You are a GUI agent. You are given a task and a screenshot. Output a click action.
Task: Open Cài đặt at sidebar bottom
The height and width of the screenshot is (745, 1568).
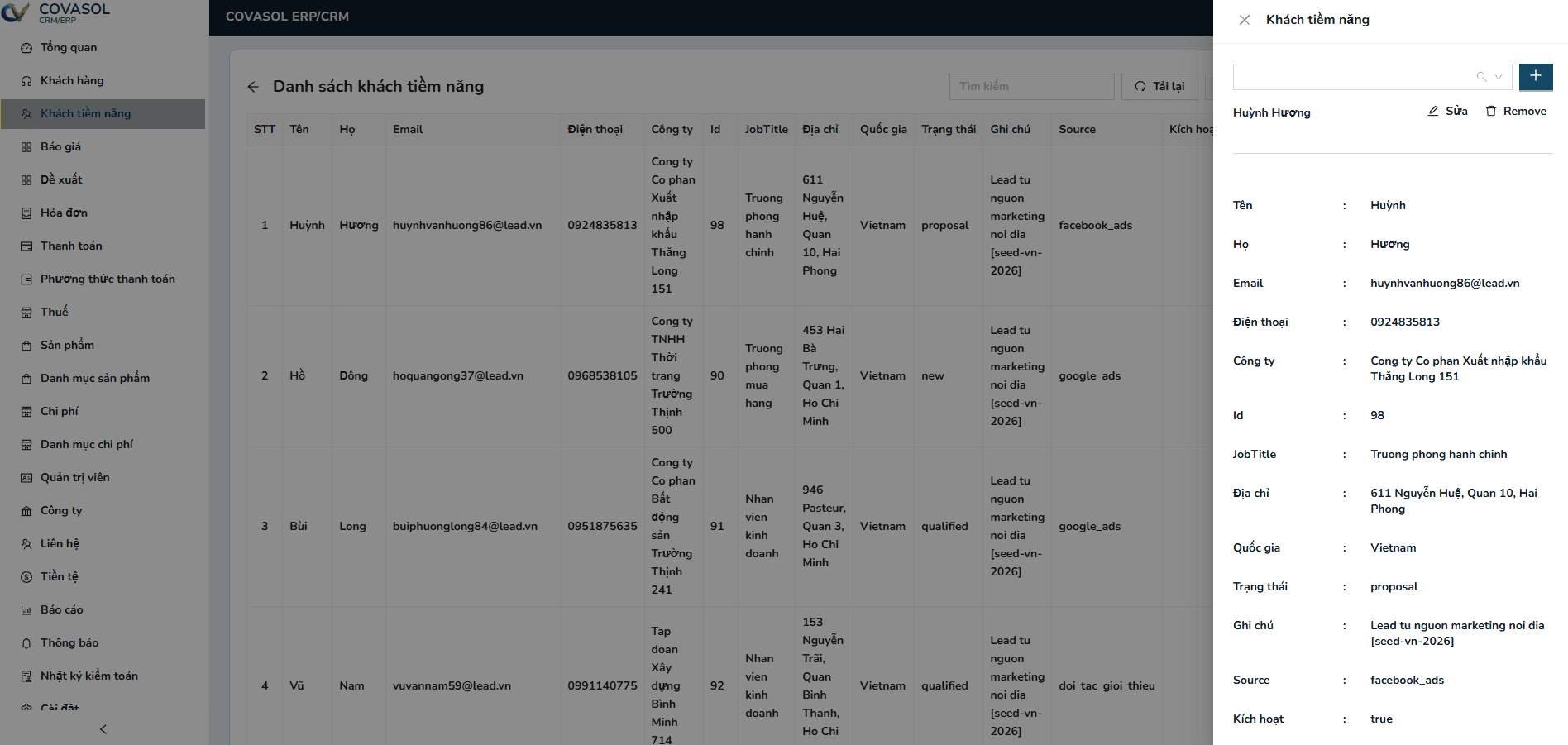60,707
